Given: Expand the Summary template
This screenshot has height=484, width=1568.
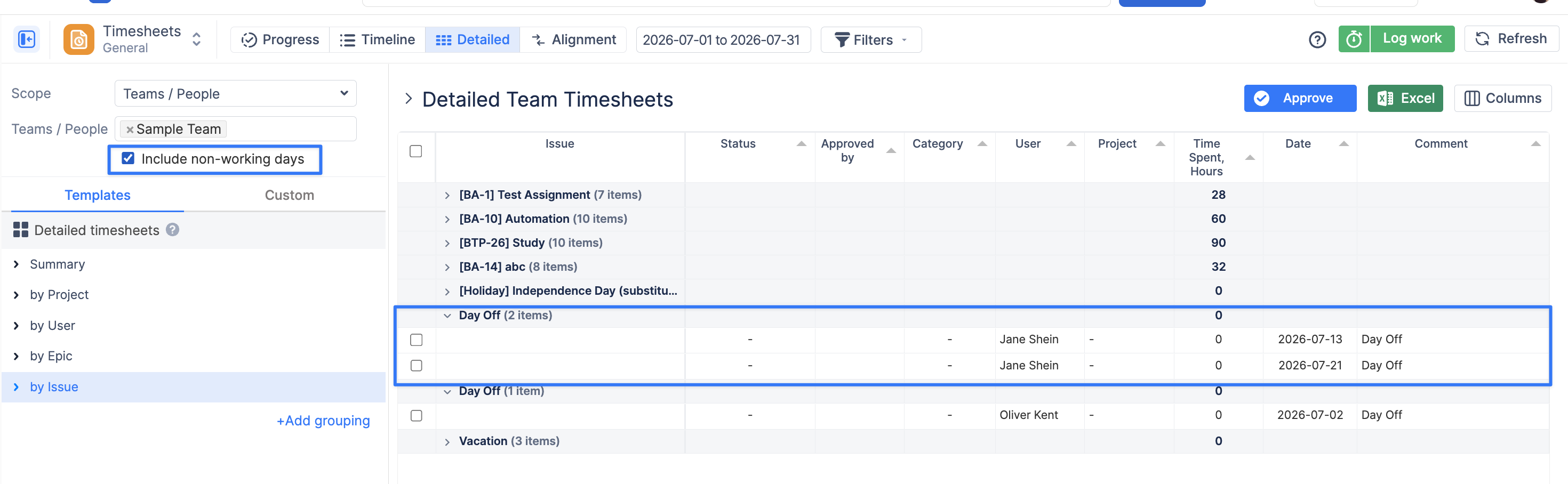Looking at the screenshot, I should click(x=17, y=264).
